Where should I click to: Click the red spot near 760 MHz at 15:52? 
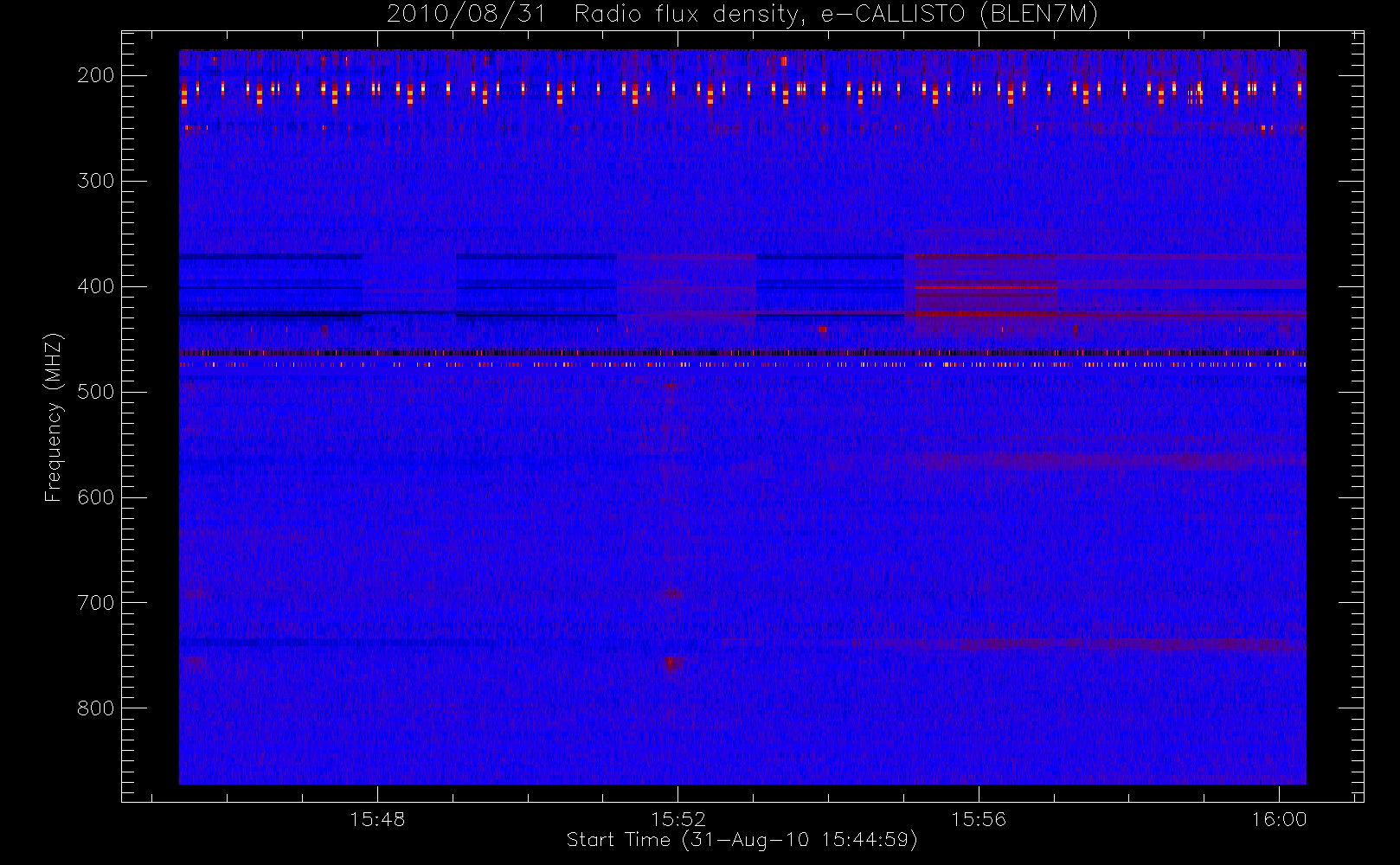pos(670,663)
